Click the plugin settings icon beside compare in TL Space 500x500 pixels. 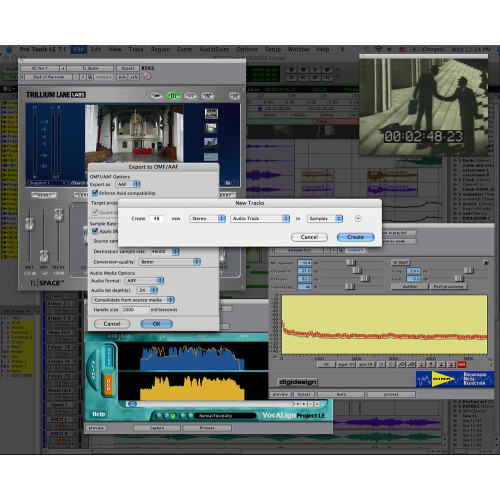(90, 77)
